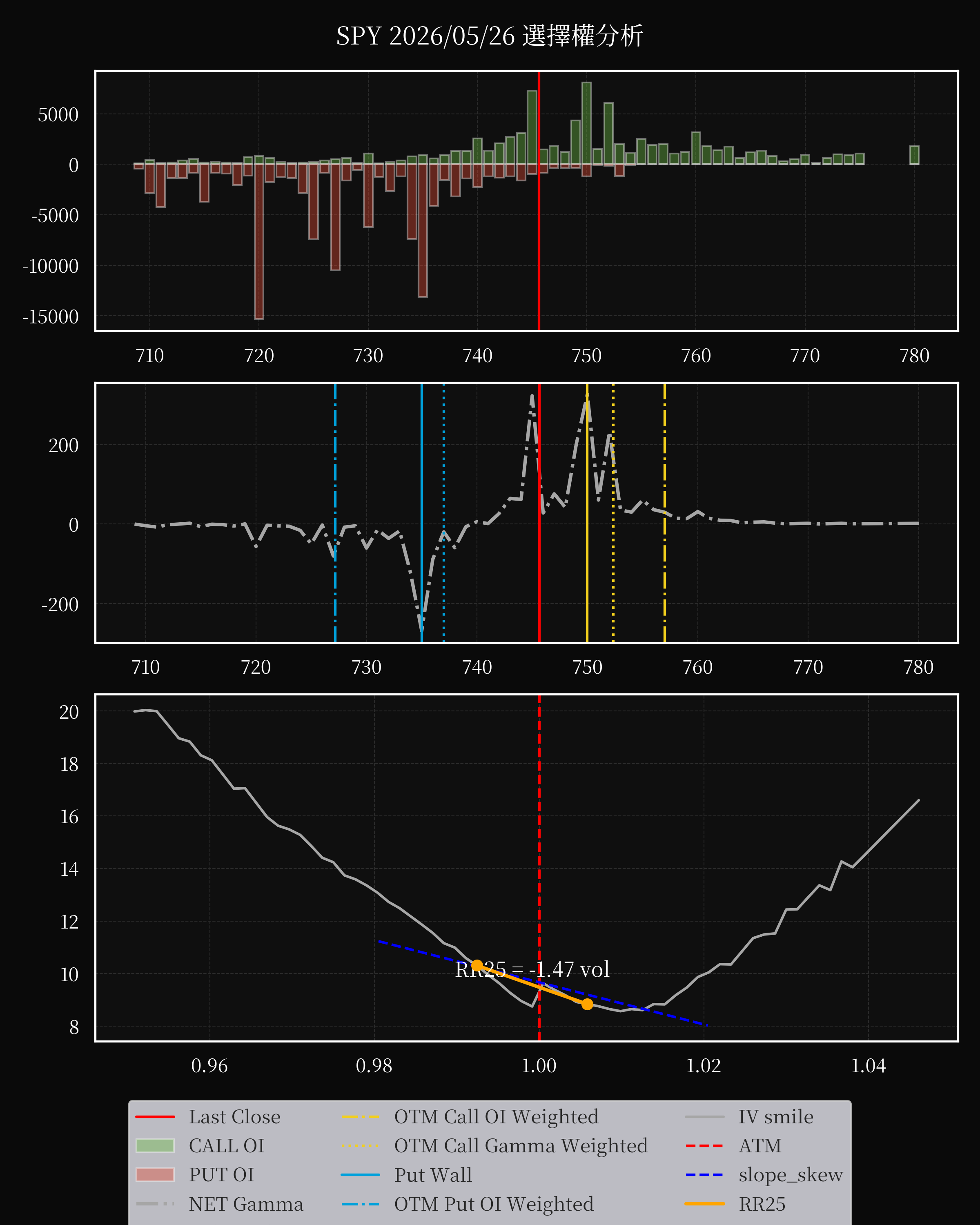Click the '200' y-axis label in gamma chart
Image resolution: width=980 pixels, height=1225 pixels.
(x=64, y=445)
